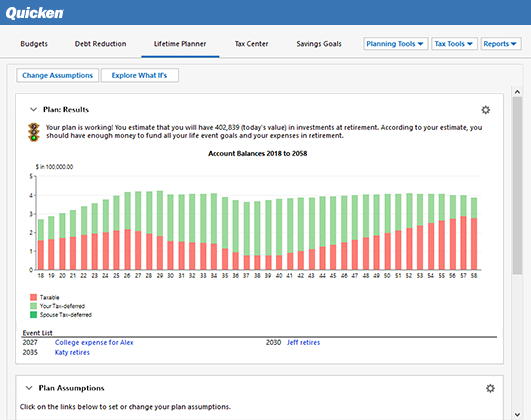Switch to the Debt Reduction tab
Screen dimensions: 531x420
[100, 44]
